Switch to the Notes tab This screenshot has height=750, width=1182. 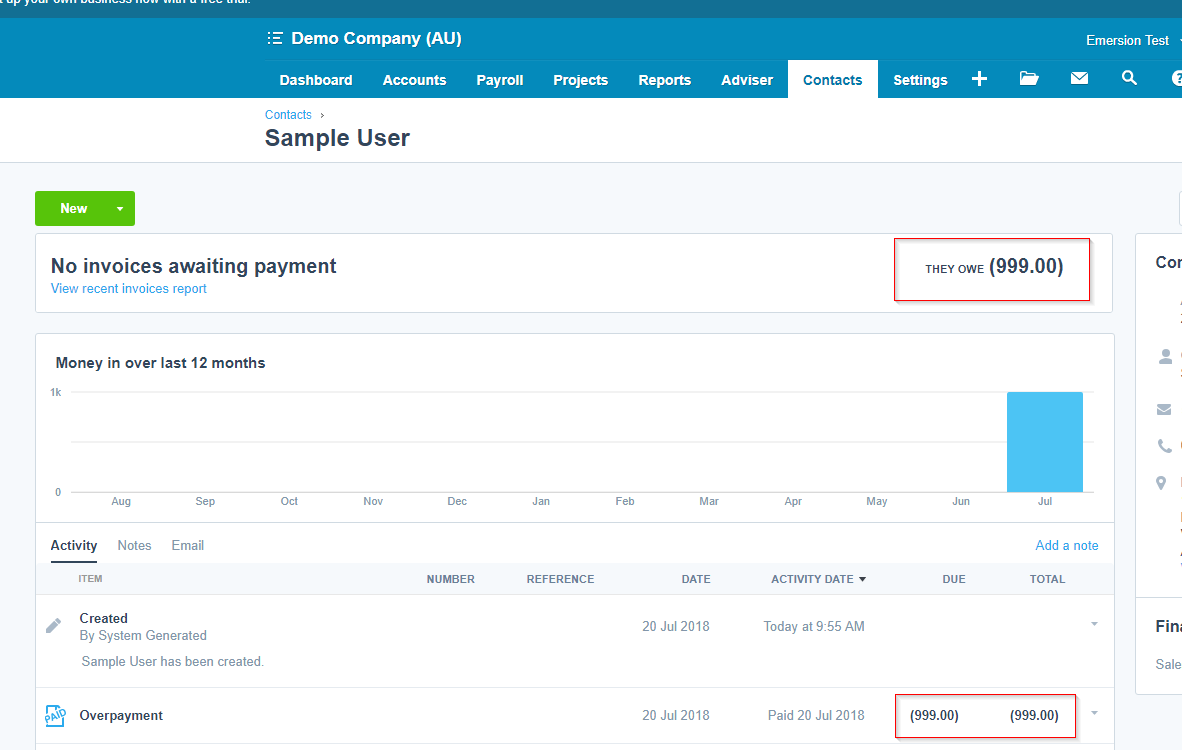(x=134, y=545)
